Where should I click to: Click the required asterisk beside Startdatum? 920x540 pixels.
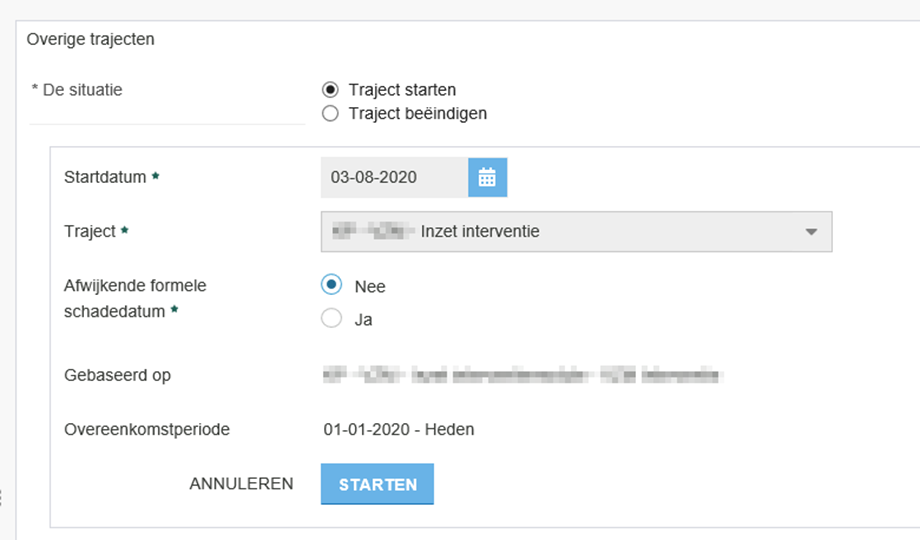[155, 177]
